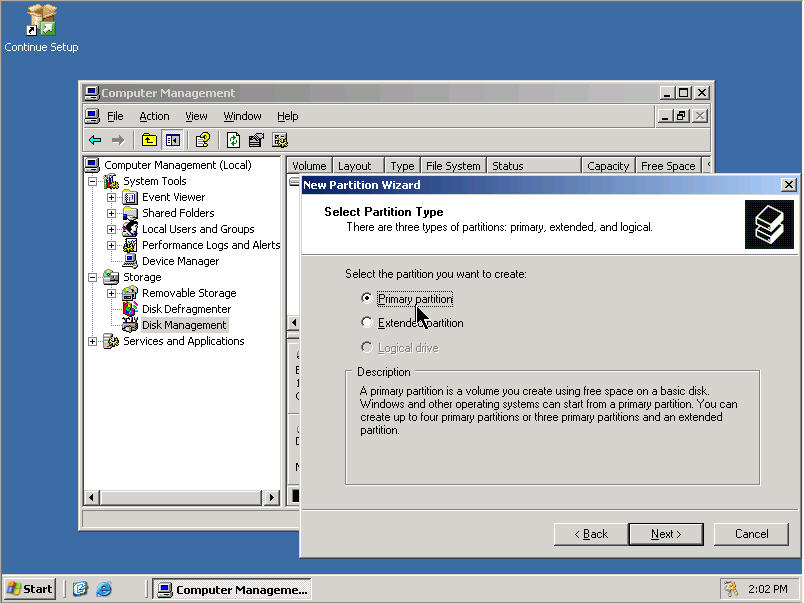804x603 pixels.
Task: Click tree pane scrollbar right arrow
Action: [272, 497]
